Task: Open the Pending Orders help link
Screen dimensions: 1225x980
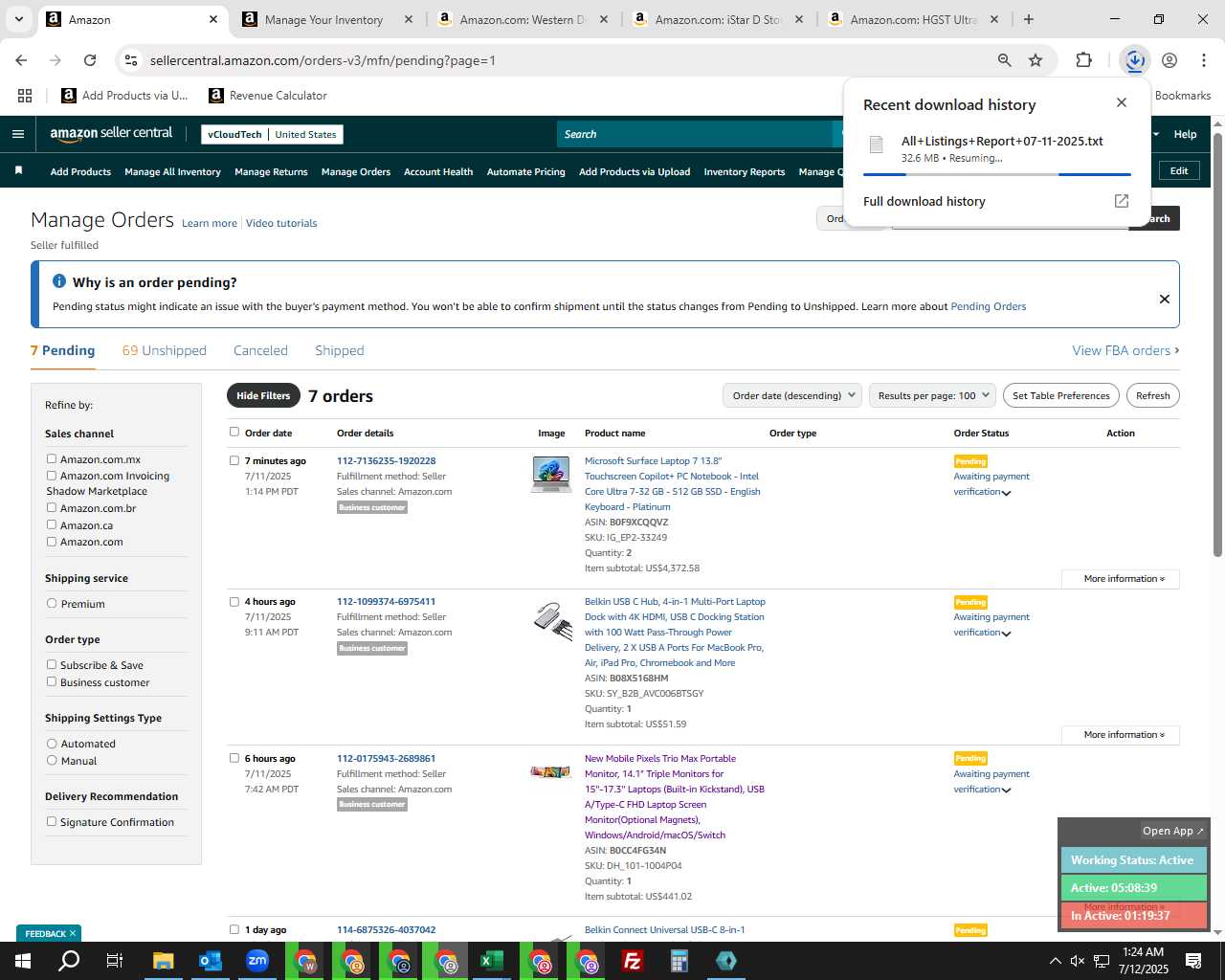Action: click(x=988, y=306)
